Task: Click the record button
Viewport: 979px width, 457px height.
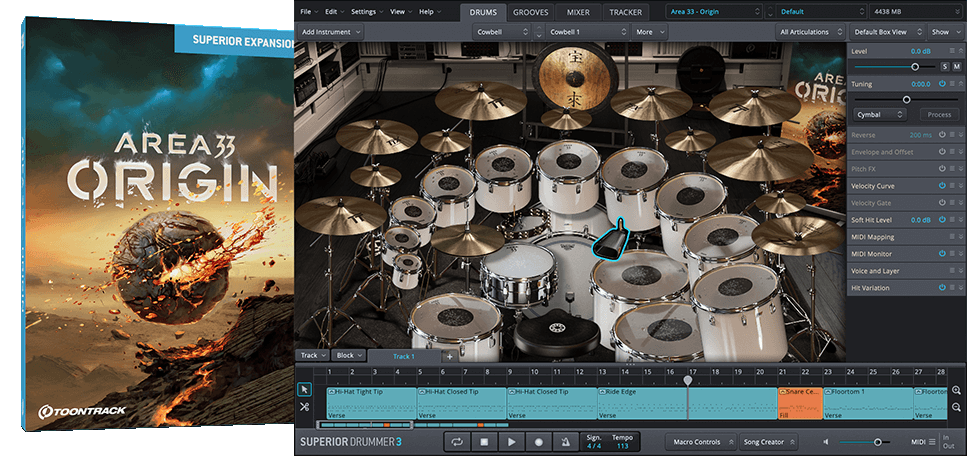Action: [538, 442]
